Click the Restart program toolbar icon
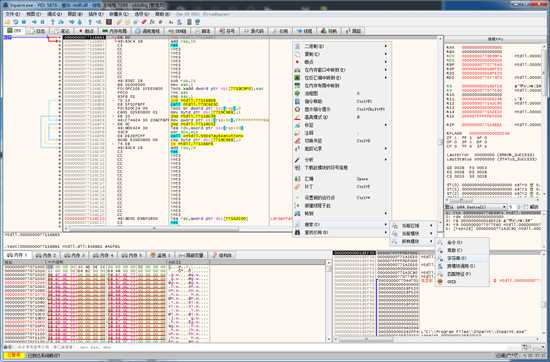 click(16, 22)
